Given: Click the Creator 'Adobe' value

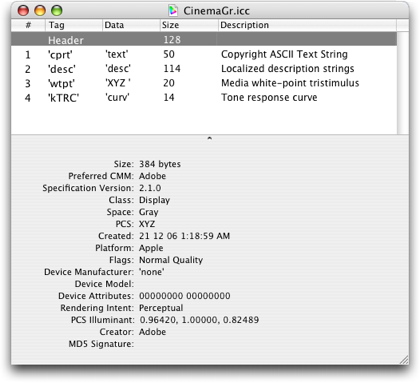Looking at the screenshot, I should [x=152, y=332].
